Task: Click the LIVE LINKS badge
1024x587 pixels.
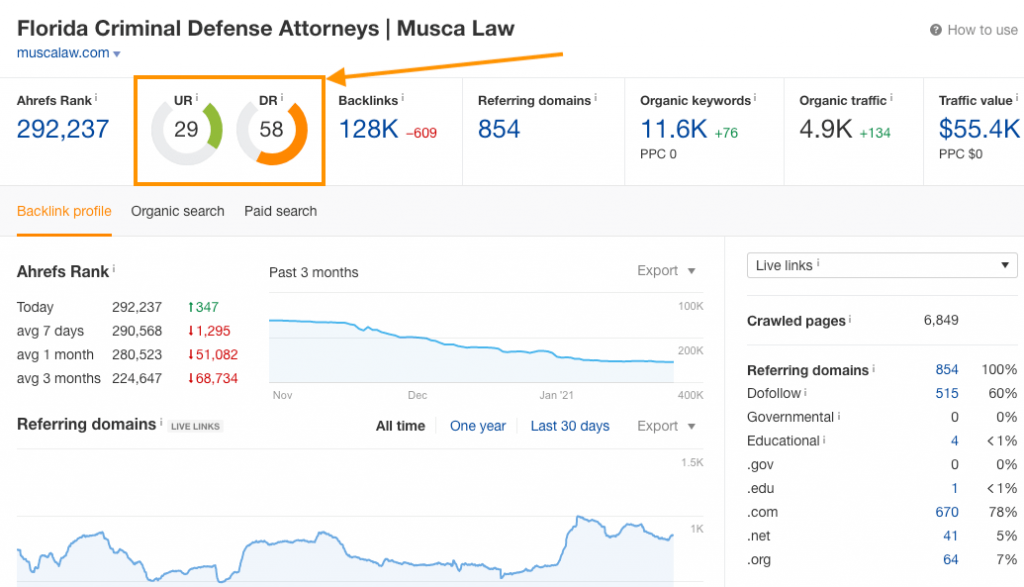Action: [195, 426]
